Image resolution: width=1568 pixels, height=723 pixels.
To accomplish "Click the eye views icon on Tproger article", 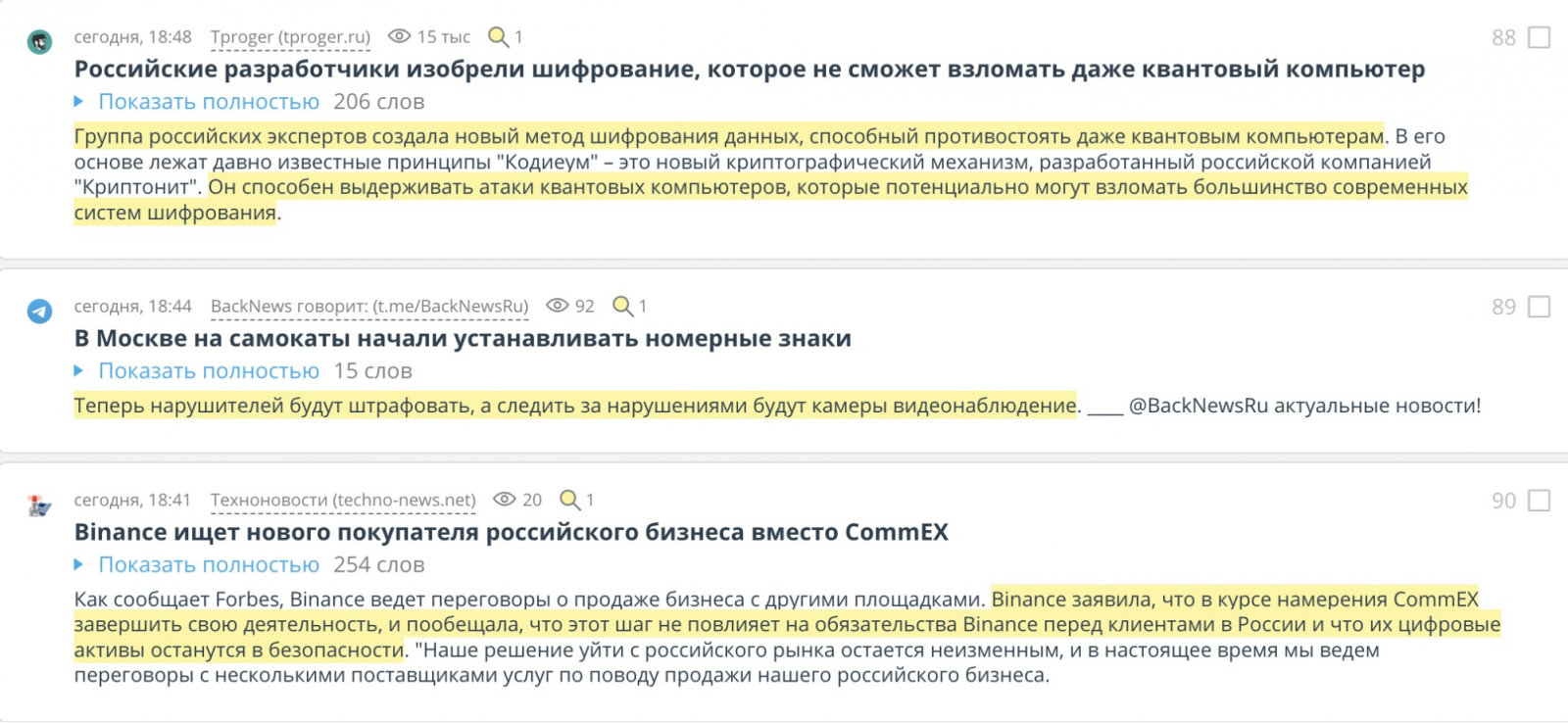I will point(399,37).
